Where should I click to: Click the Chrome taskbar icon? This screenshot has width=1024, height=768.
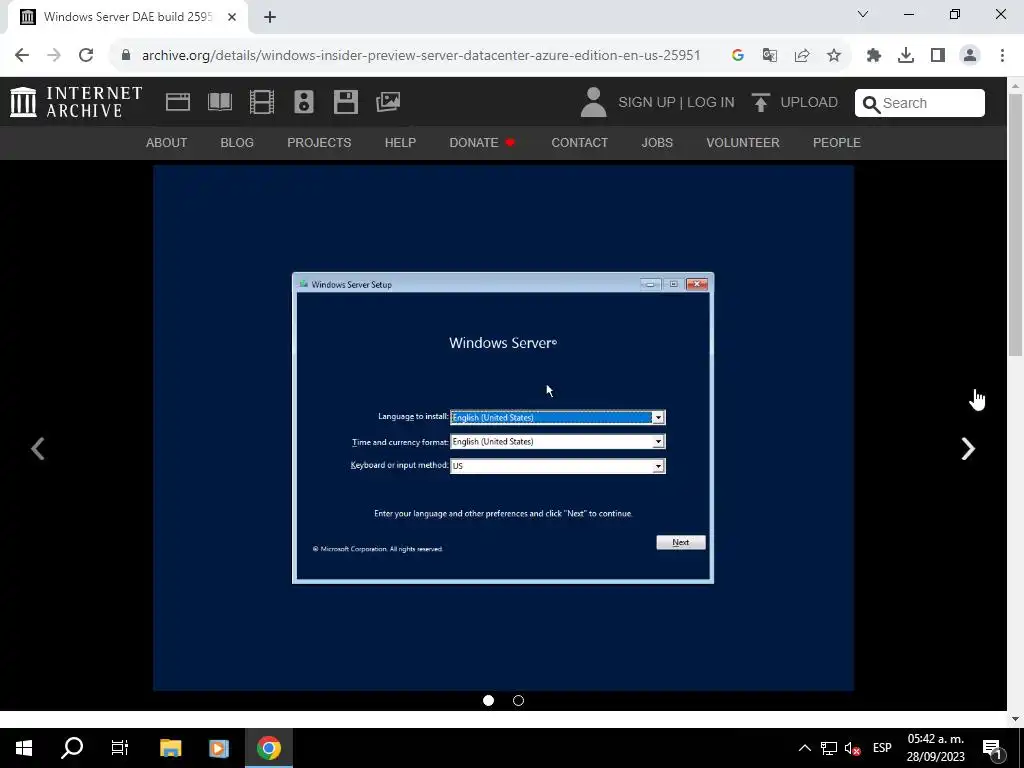tap(268, 748)
